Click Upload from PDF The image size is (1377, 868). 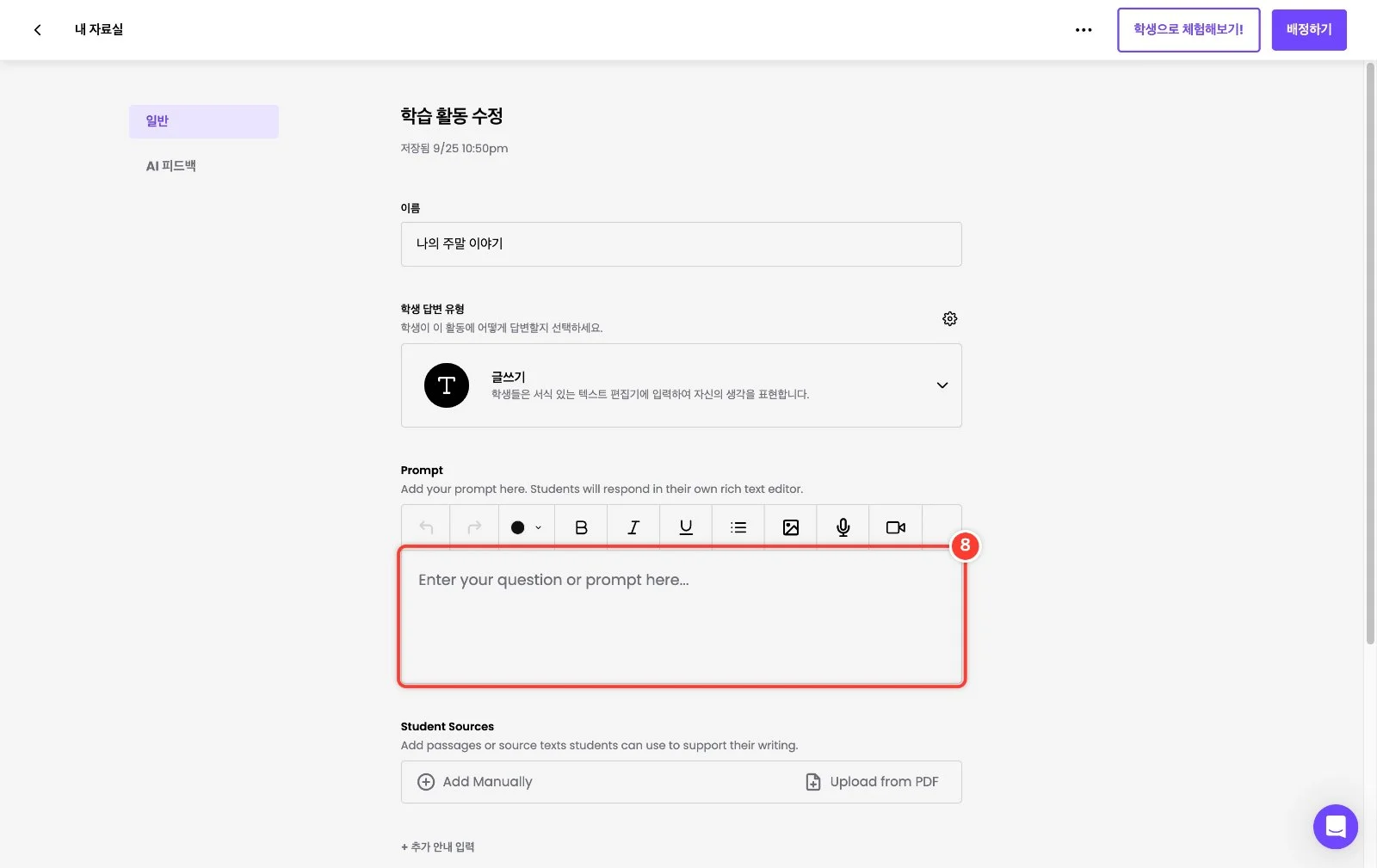(872, 782)
